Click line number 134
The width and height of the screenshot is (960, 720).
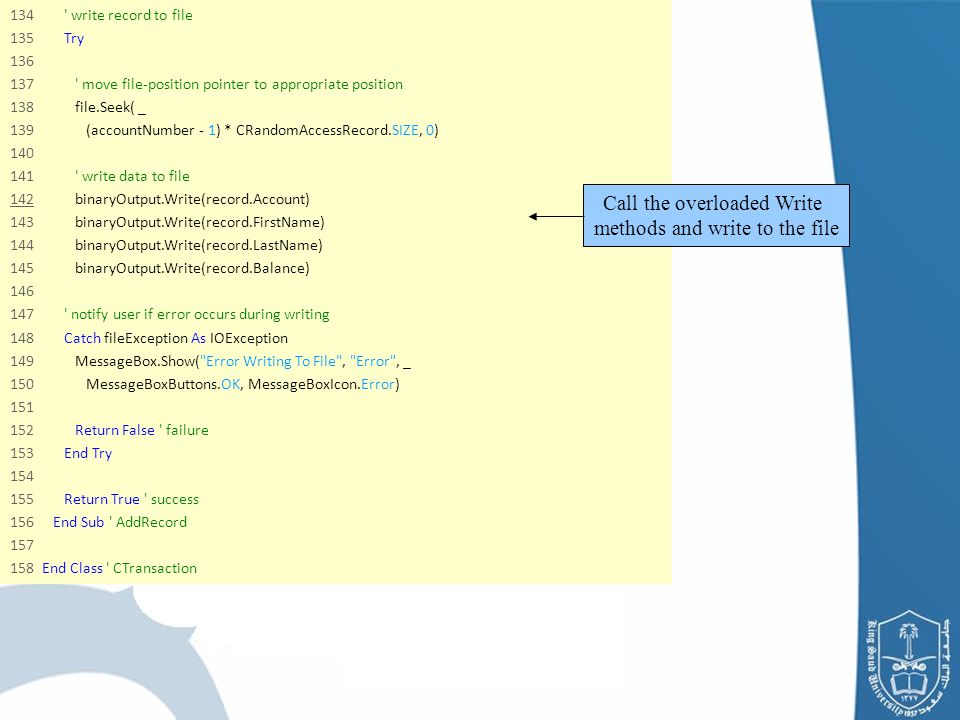[22, 15]
